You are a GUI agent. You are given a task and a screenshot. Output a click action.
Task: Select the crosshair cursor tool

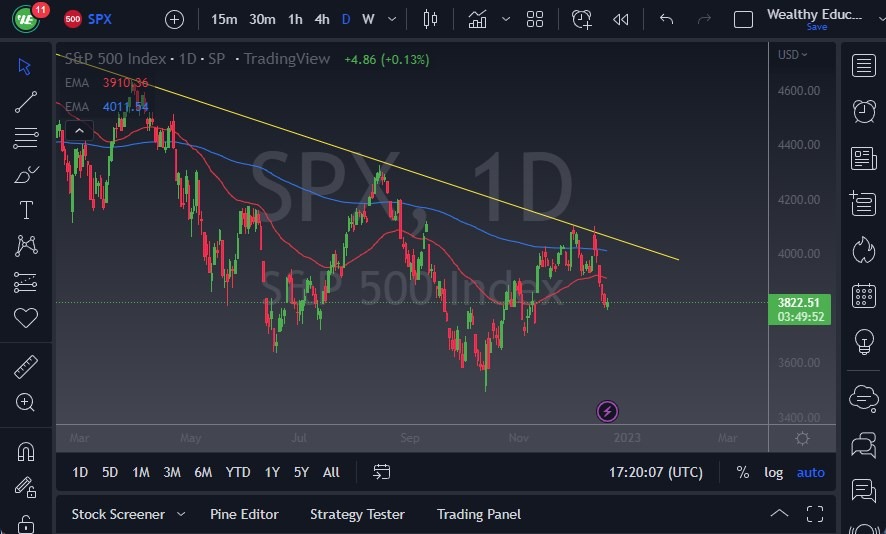[26, 66]
